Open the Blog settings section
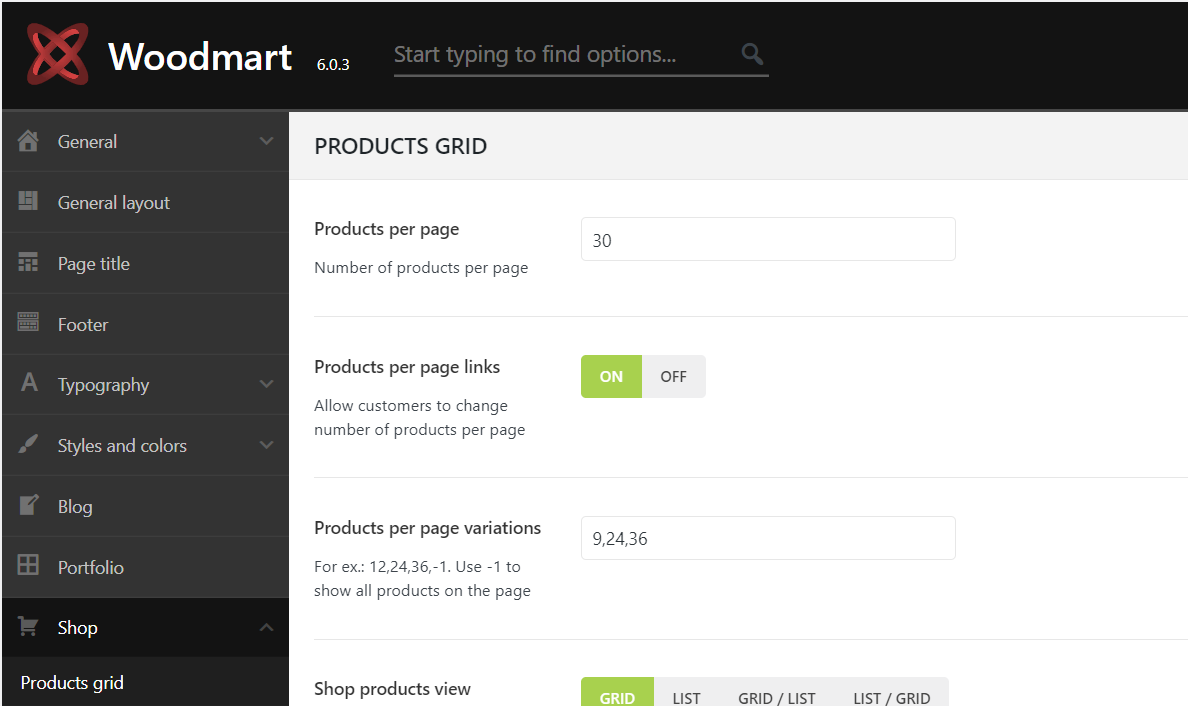The width and height of the screenshot is (1188, 706). coord(75,506)
